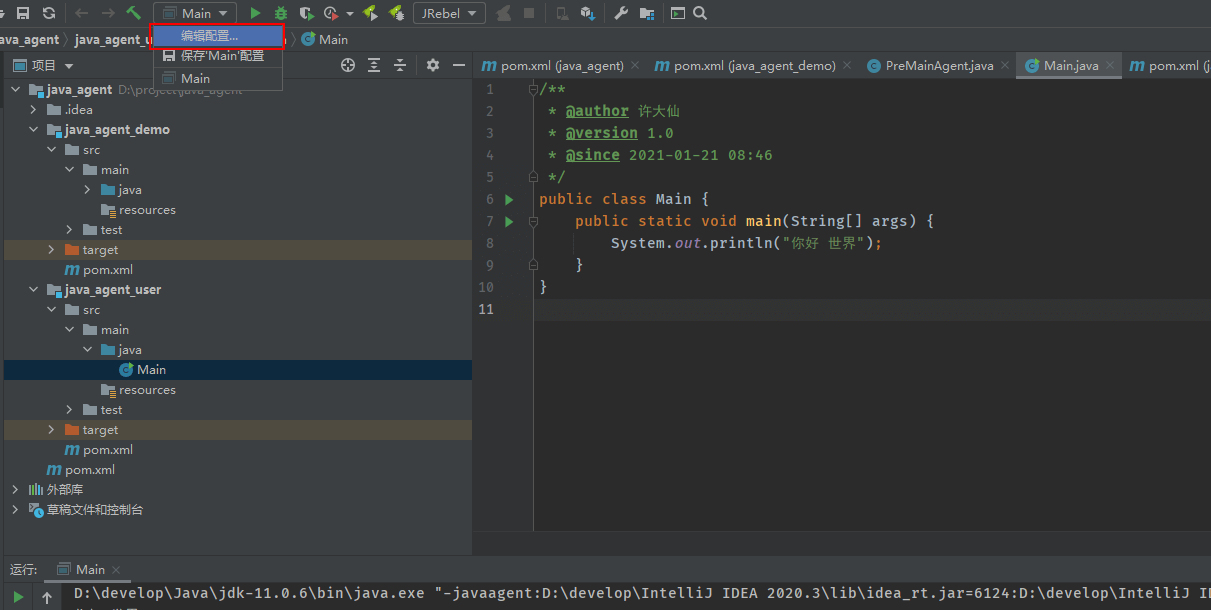The height and width of the screenshot is (610, 1211).
Task: Close the pom.xml (java_agent) tab
Action: pyautogui.click(x=637, y=66)
